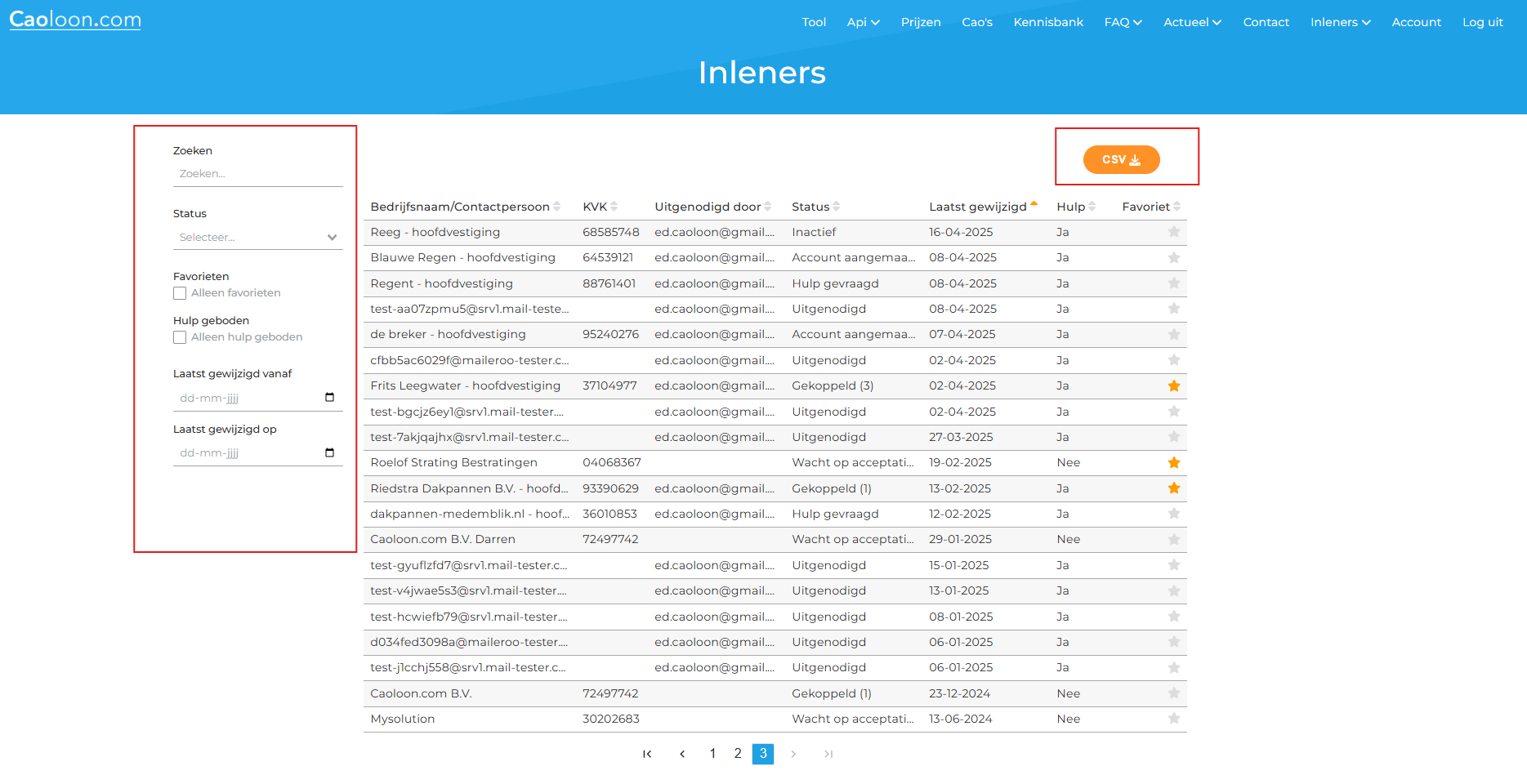Navigate to the Prijzen page

(x=921, y=22)
